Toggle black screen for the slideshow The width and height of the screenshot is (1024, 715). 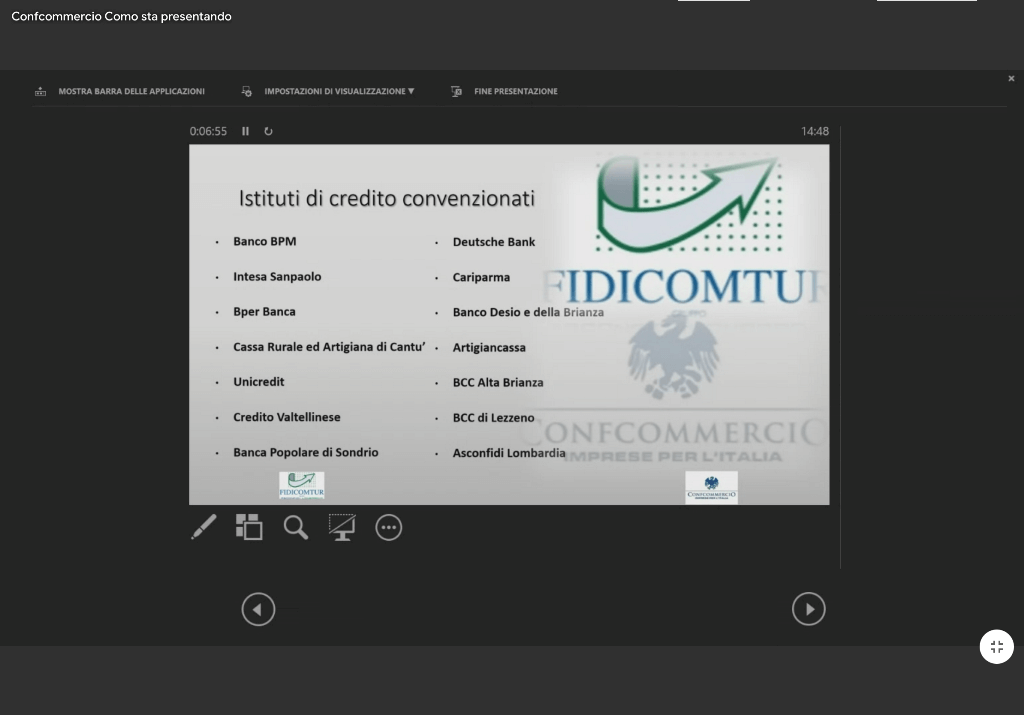tap(342, 527)
